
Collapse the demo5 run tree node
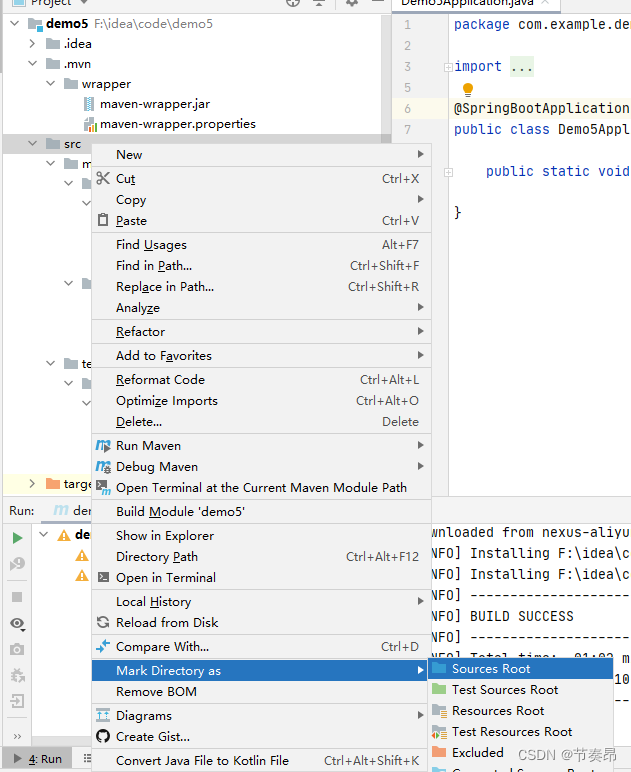[44, 534]
